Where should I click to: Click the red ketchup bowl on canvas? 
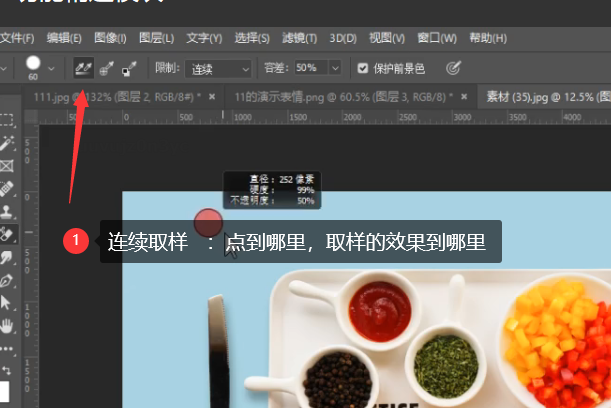pyautogui.click(x=380, y=311)
